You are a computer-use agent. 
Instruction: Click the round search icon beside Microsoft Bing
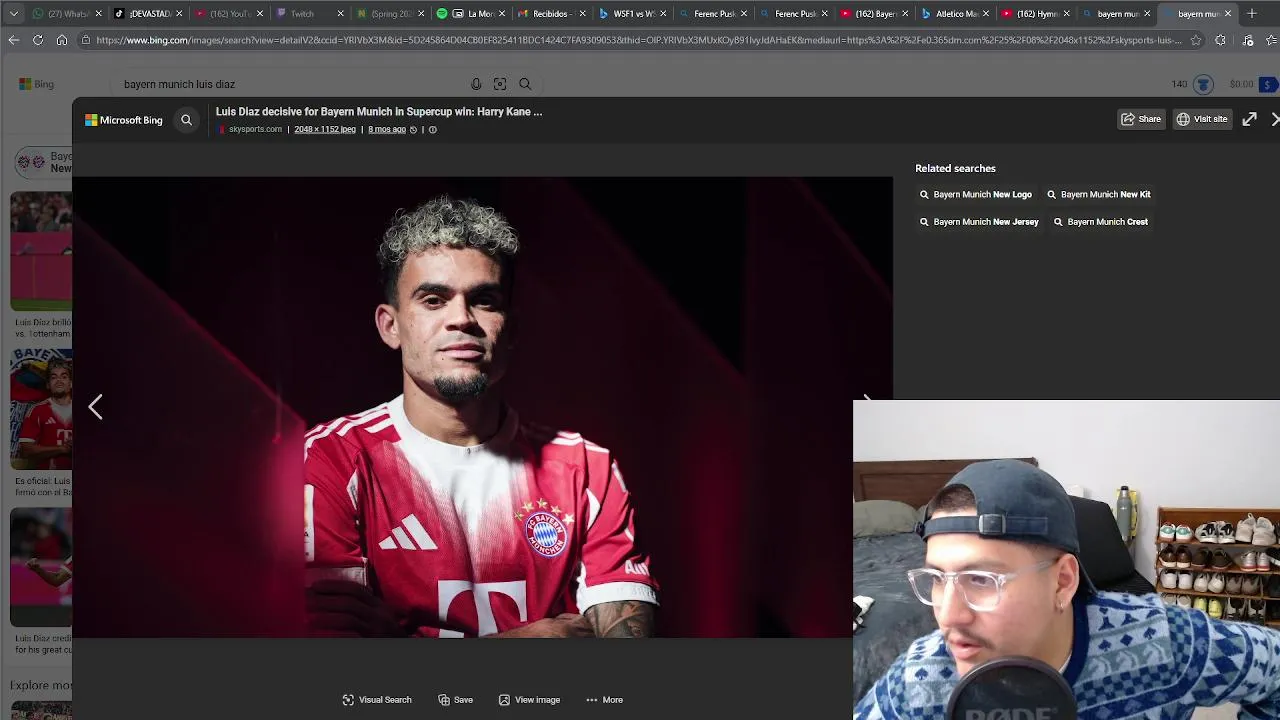(x=186, y=120)
